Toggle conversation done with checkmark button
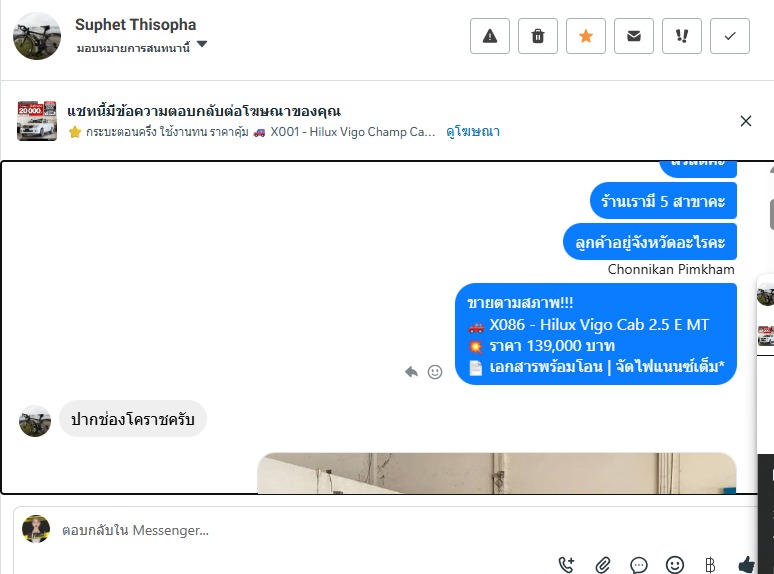 730,36
